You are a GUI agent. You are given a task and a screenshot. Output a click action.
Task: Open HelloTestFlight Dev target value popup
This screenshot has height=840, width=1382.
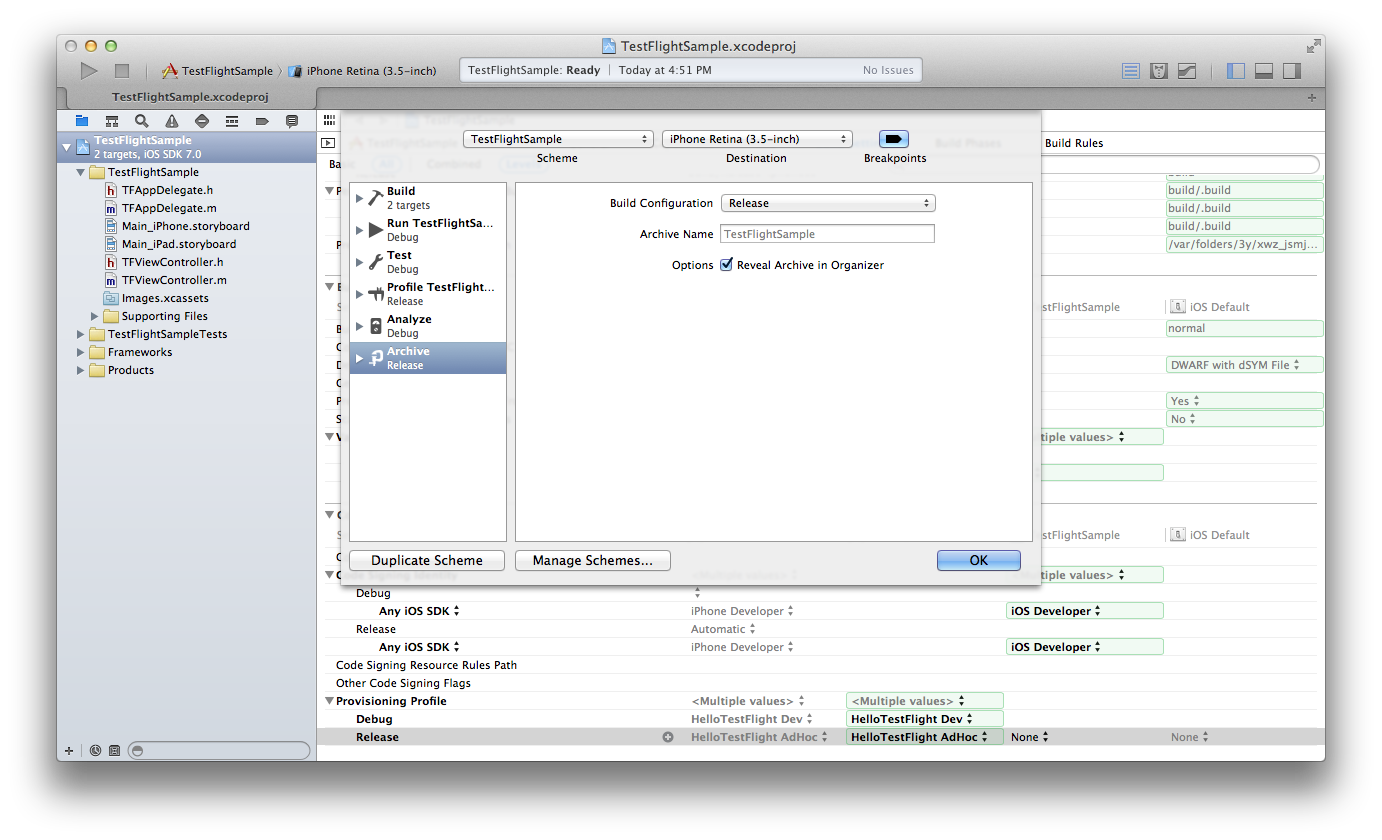[924, 719]
